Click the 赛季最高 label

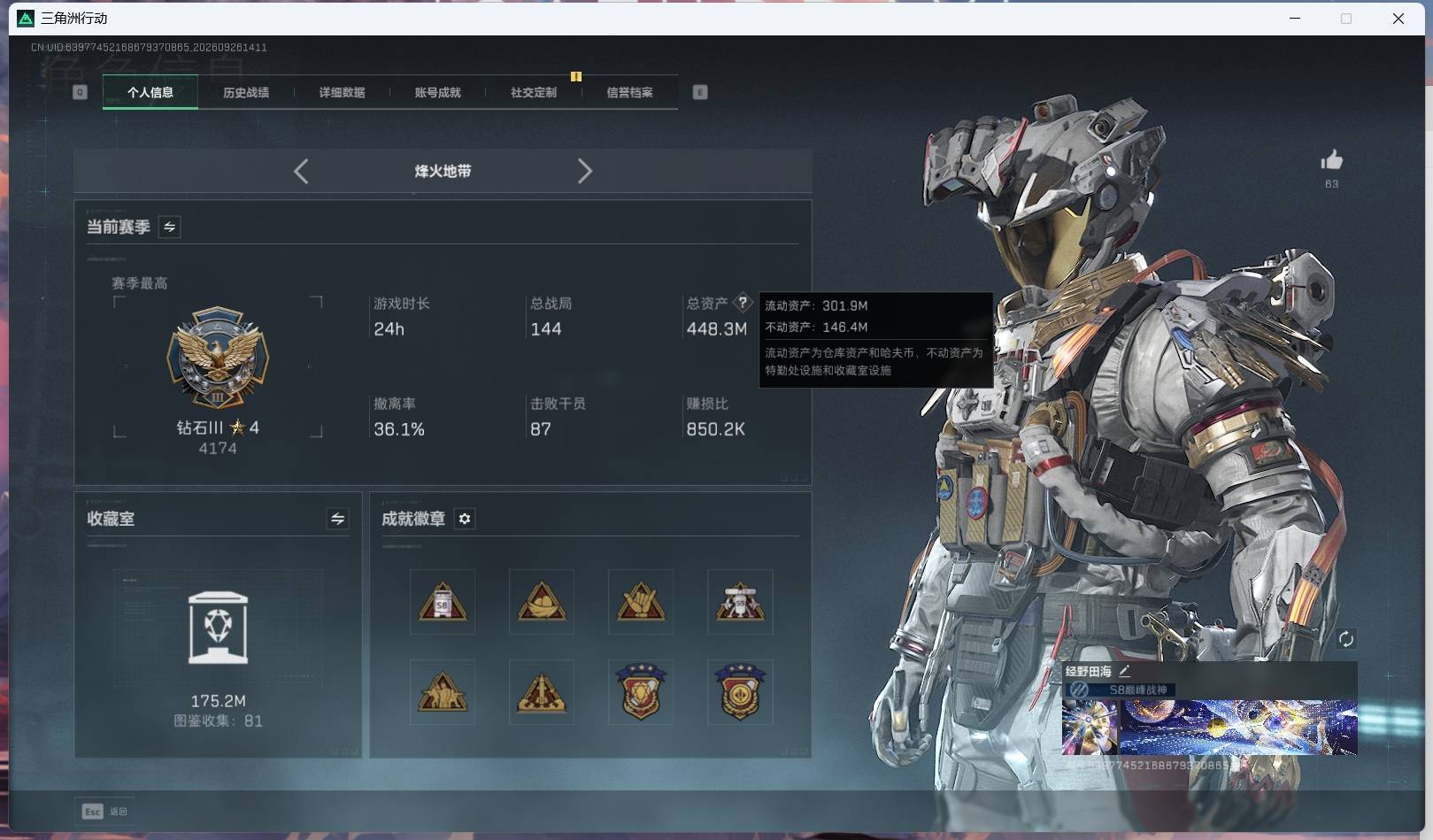click(139, 283)
